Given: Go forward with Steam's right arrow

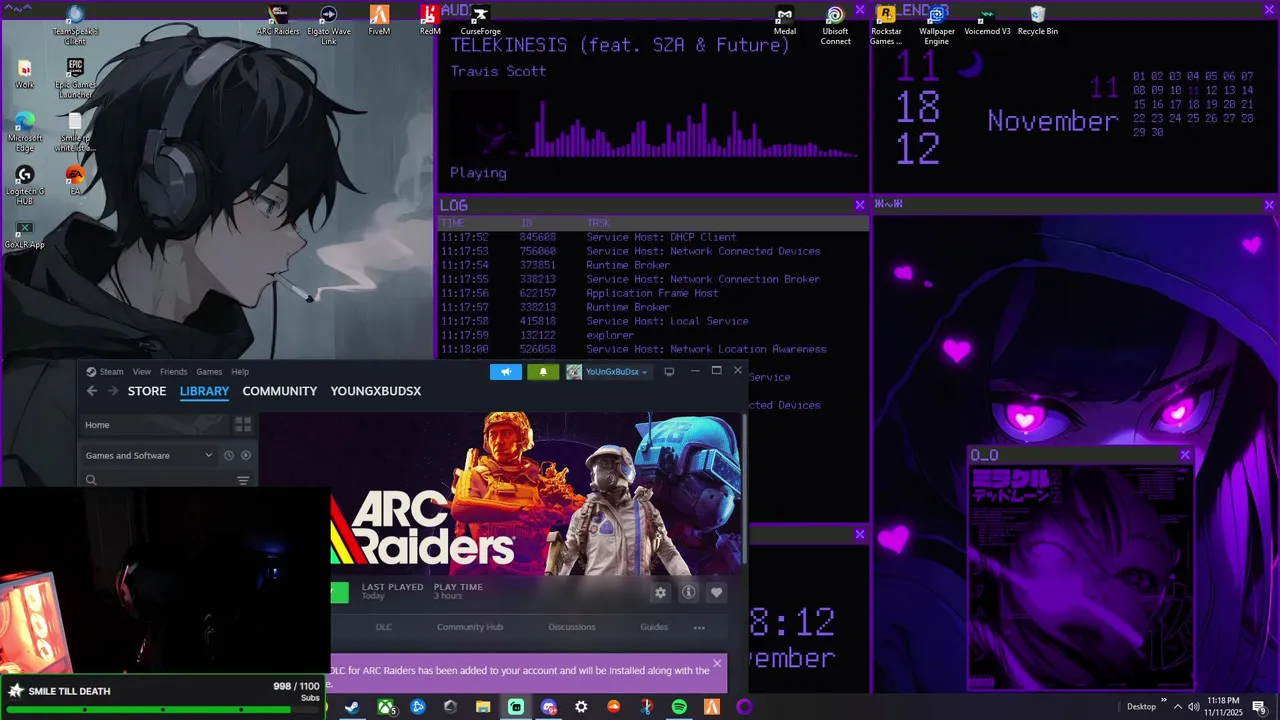Looking at the screenshot, I should [x=113, y=391].
